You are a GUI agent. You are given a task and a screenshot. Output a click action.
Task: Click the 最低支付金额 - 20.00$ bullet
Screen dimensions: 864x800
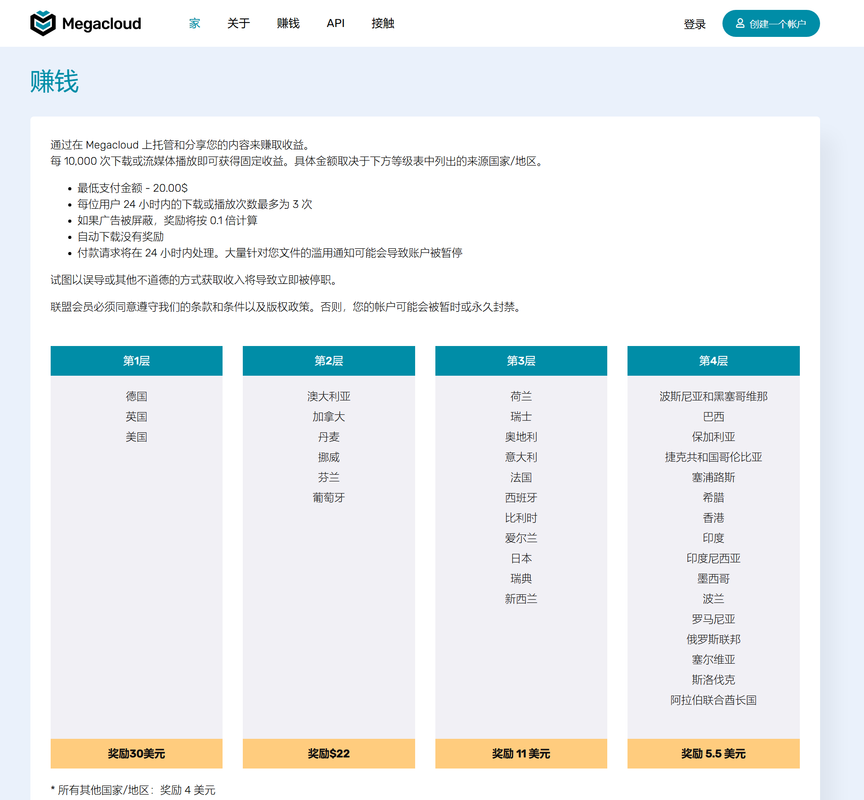(x=132, y=188)
